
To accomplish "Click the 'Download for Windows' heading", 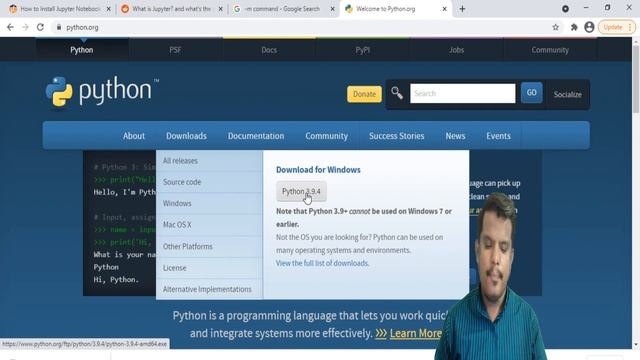I will coord(318,170).
